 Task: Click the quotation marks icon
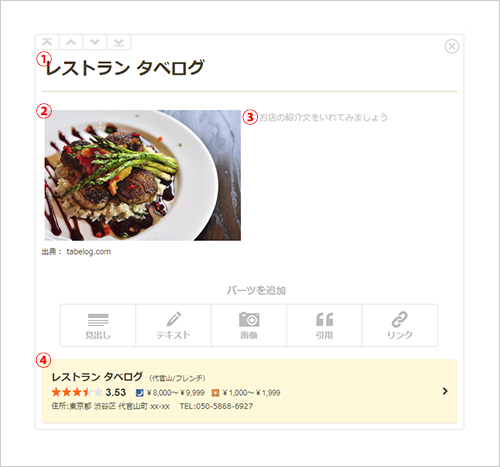click(x=325, y=319)
